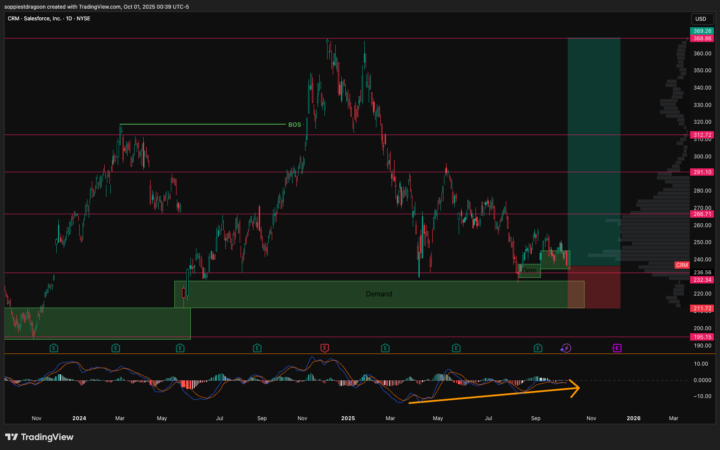Open the earnings marker below March 2024

point(116,347)
